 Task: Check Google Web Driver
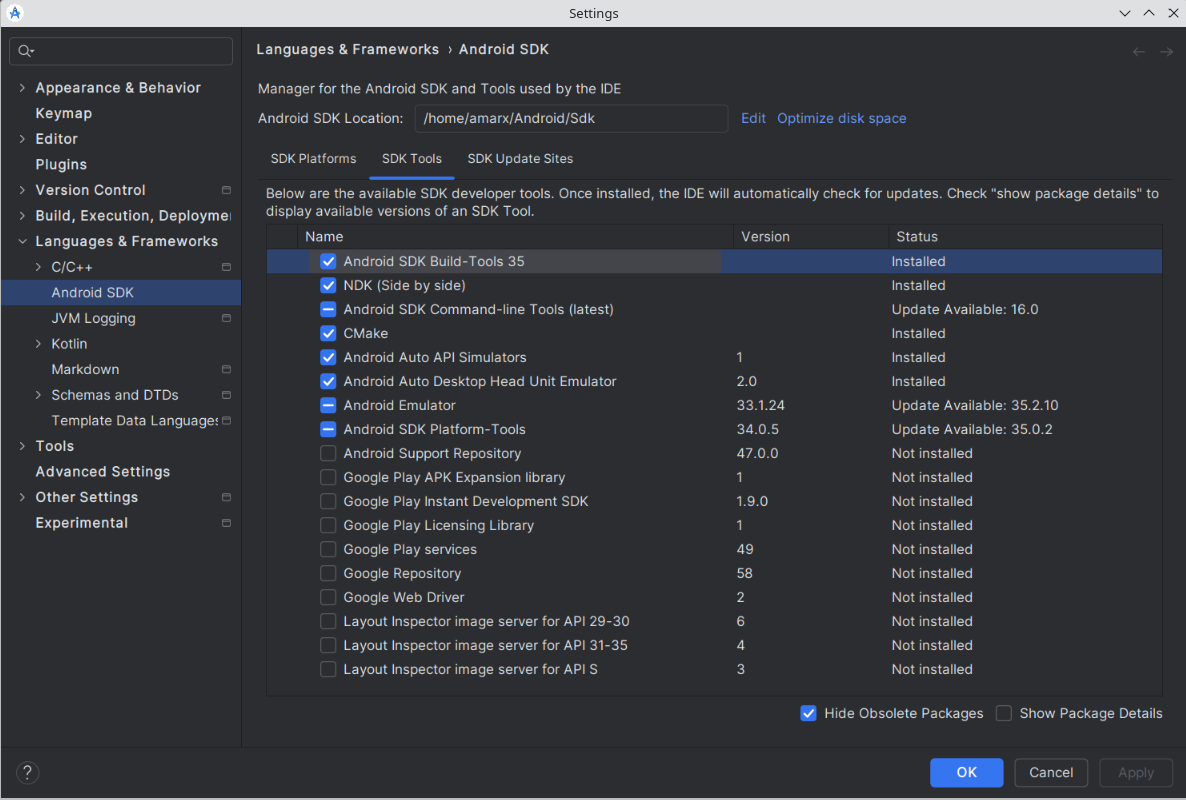(x=328, y=597)
